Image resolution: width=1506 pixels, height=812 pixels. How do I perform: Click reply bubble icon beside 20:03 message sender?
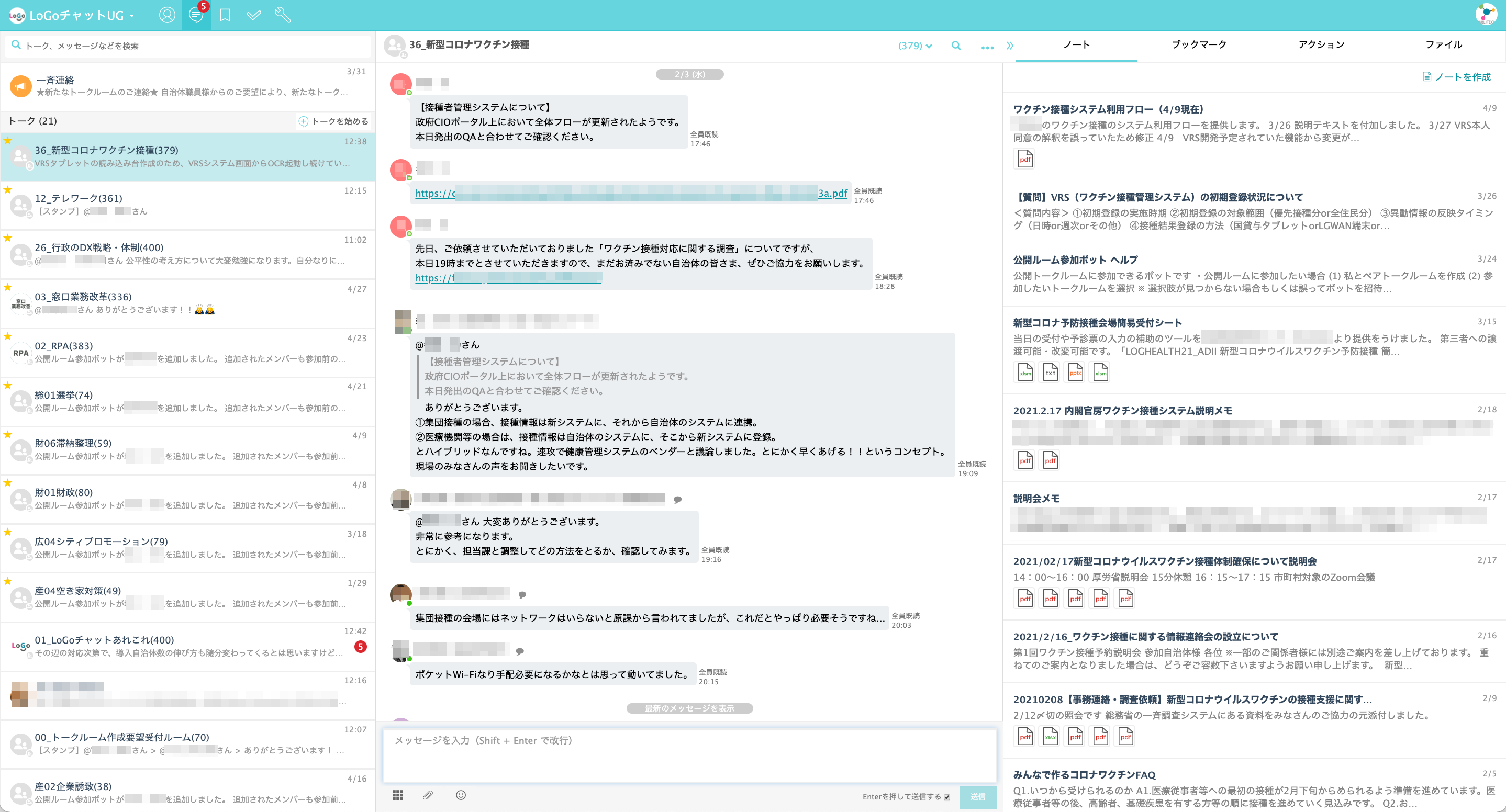tap(522, 595)
